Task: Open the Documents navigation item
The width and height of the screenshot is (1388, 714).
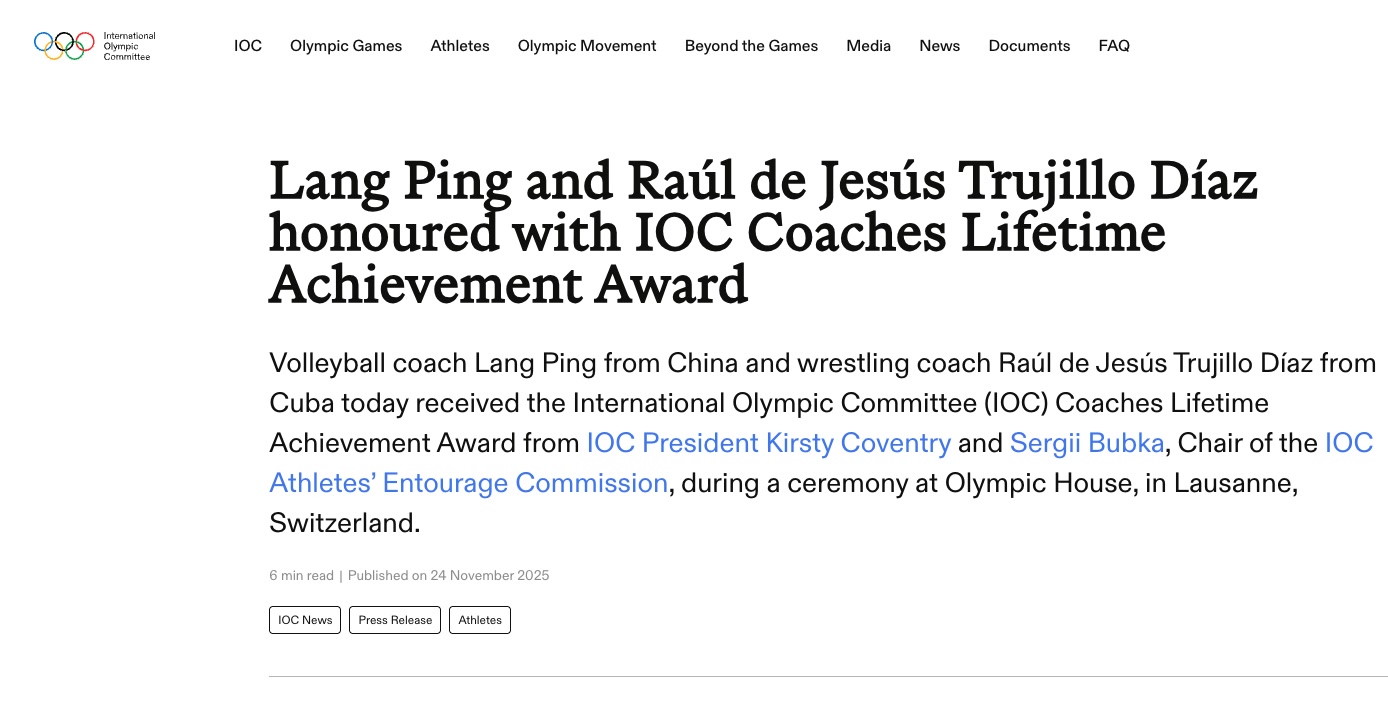Action: [x=1029, y=46]
